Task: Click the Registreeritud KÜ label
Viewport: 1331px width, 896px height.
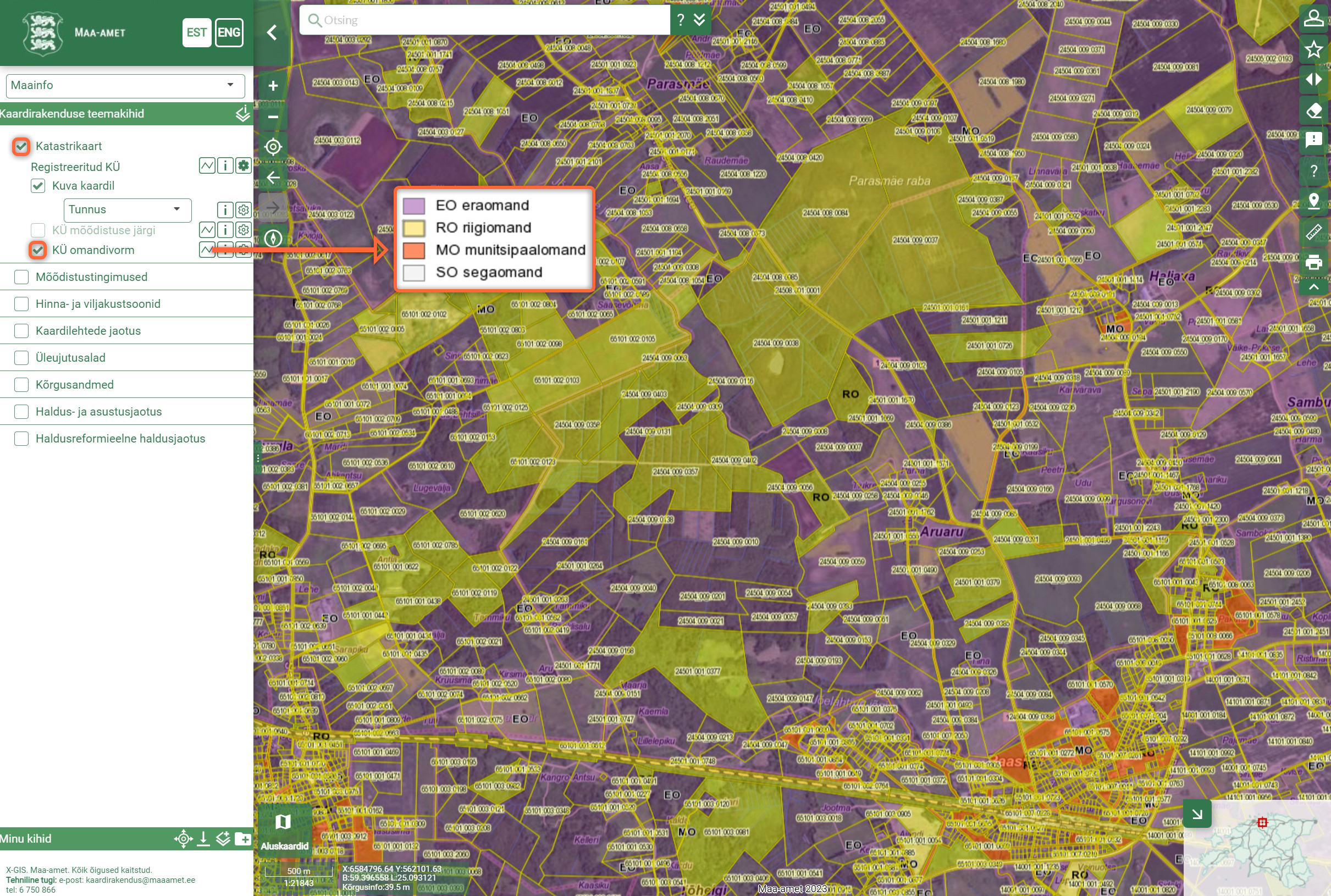Action: (75, 167)
